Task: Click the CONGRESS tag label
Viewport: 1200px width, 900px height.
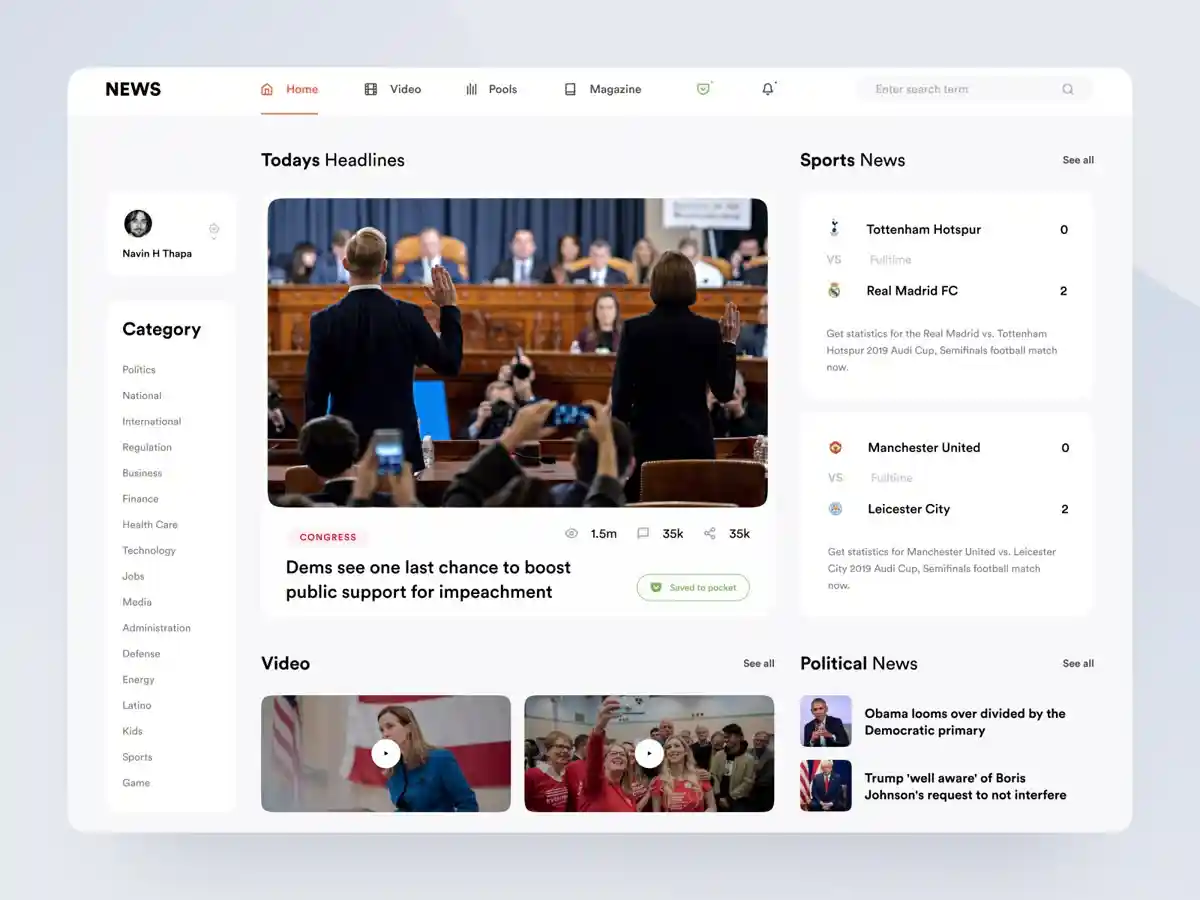Action: [328, 538]
